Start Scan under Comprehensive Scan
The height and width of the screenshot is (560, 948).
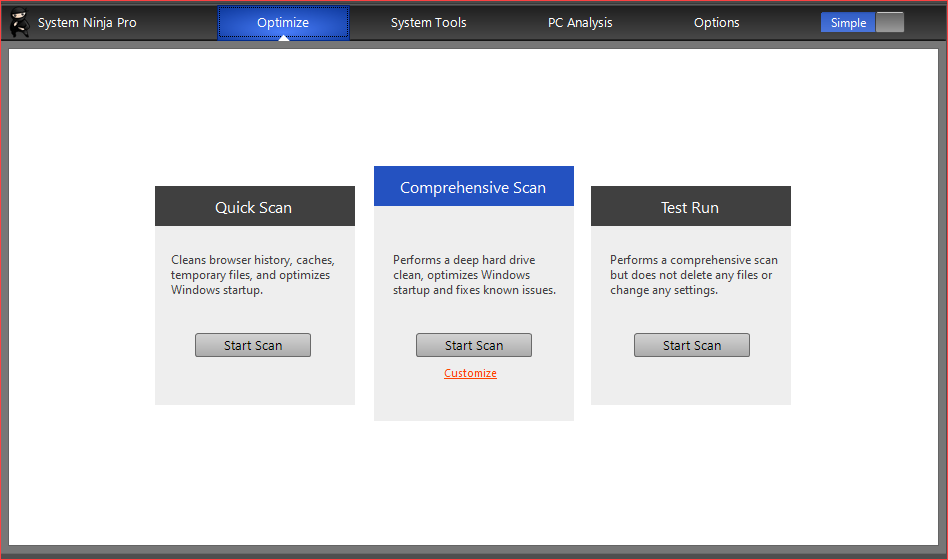(473, 345)
